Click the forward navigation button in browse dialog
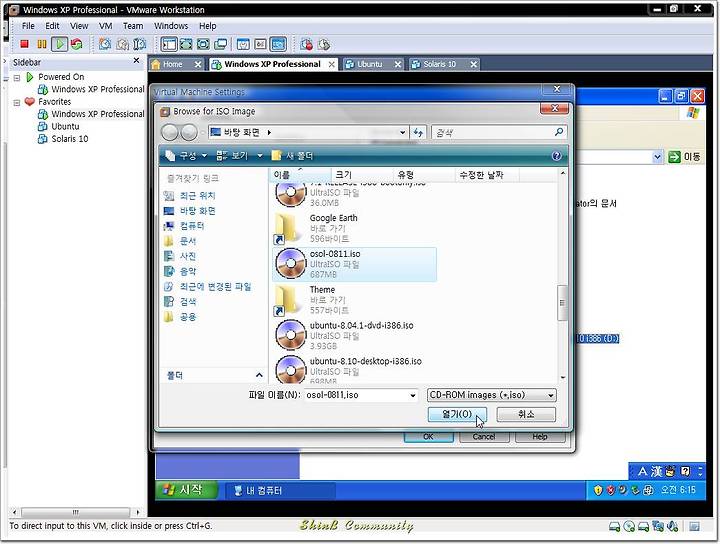Viewport: 720px width, 544px height. [x=189, y=133]
